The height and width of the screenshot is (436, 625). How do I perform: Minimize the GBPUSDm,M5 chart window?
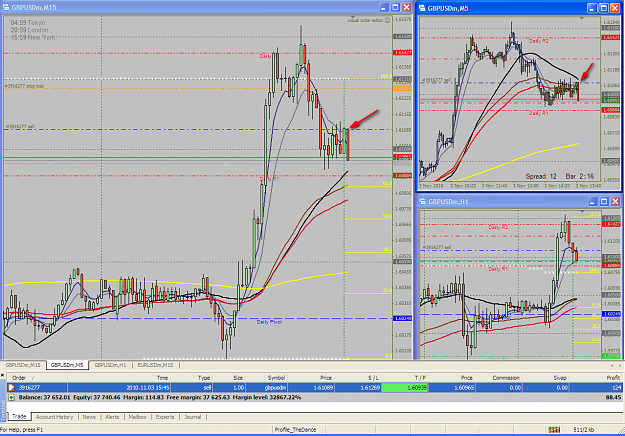[x=592, y=8]
